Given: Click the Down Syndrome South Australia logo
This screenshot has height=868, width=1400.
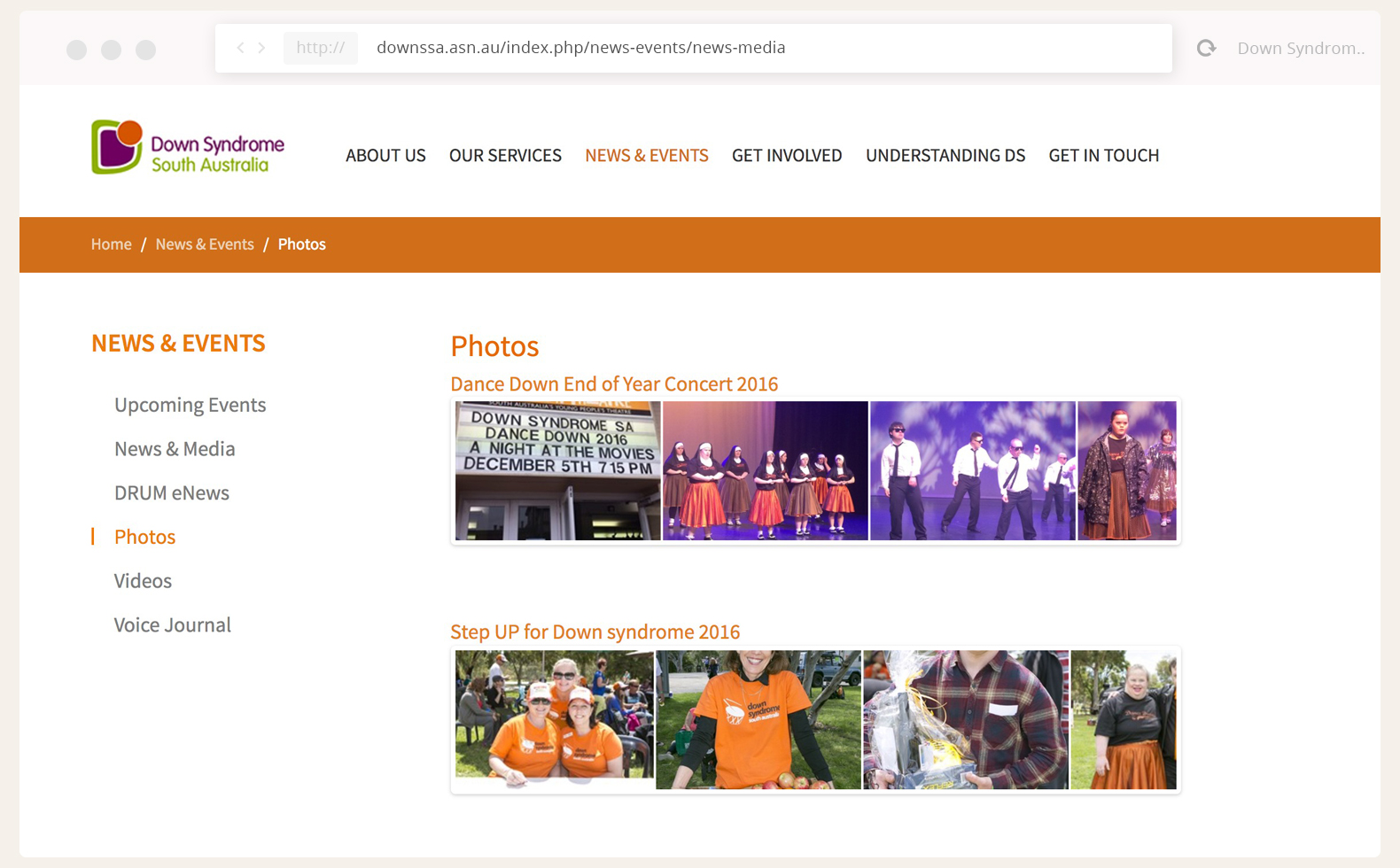Looking at the screenshot, I should click(x=188, y=148).
